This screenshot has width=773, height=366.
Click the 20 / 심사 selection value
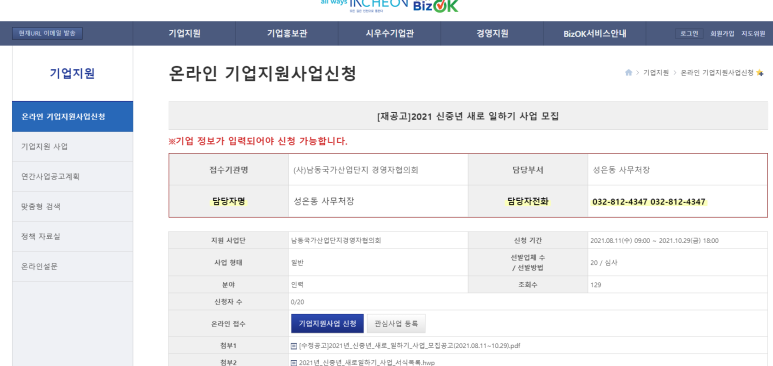[604, 262]
